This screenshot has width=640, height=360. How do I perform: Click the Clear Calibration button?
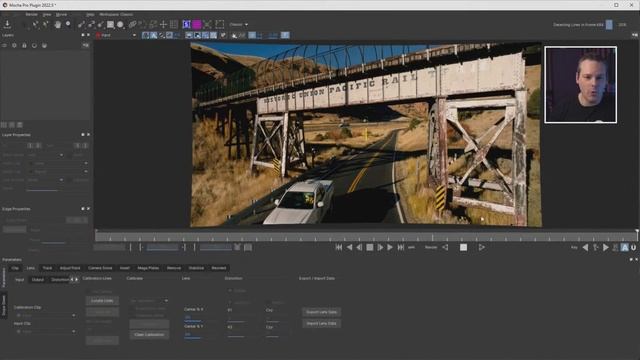click(x=149, y=335)
